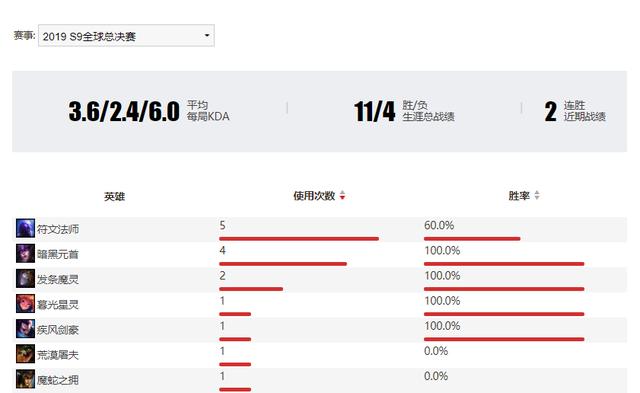Click the 60.0% win rate bar
Screen dimensions: 640x393
[472, 239]
